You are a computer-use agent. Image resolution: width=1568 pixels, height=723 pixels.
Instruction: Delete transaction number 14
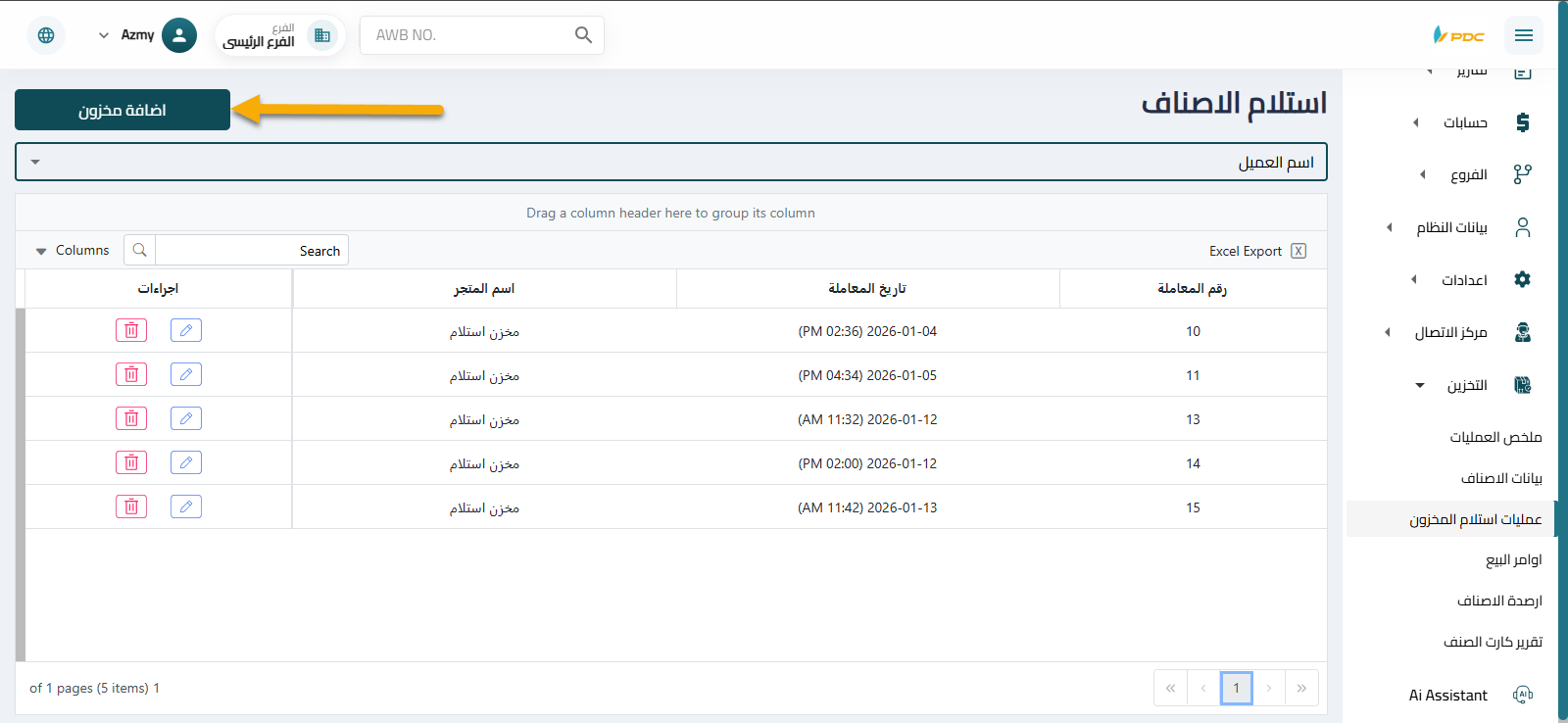(x=131, y=462)
